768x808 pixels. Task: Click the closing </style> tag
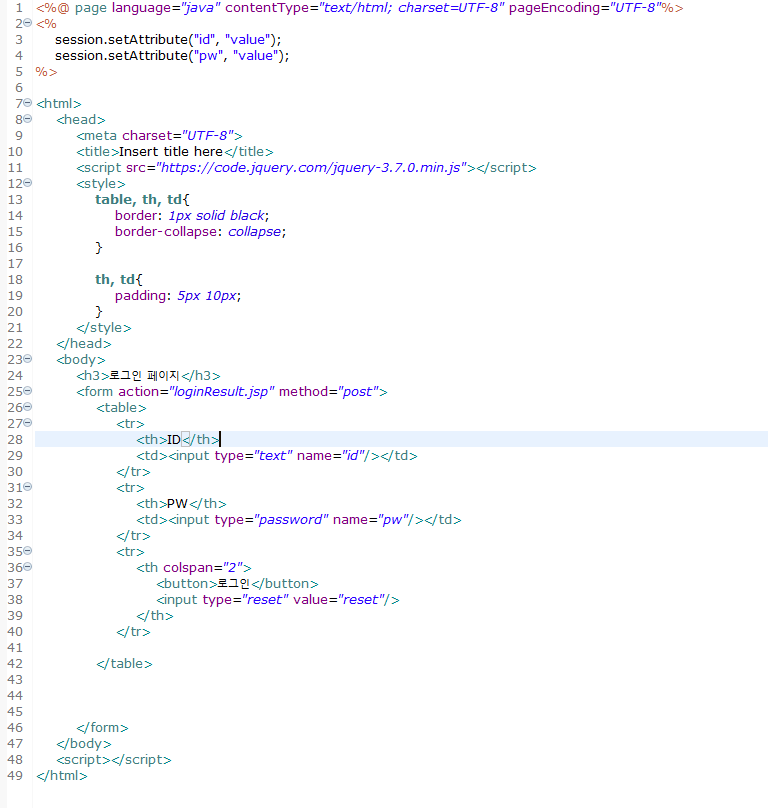pyautogui.click(x=104, y=327)
